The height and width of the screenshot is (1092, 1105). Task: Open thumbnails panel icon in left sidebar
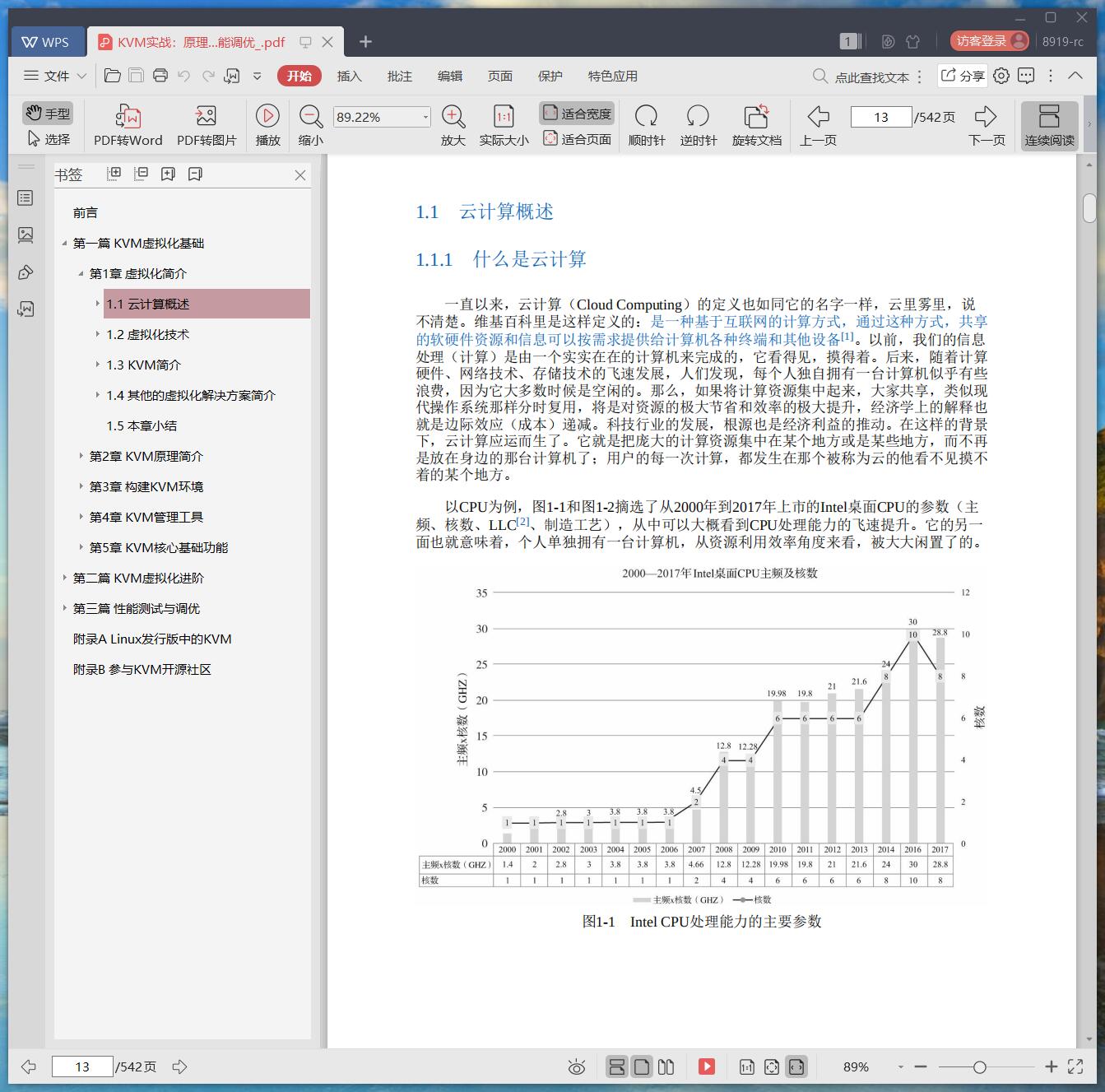(26, 235)
